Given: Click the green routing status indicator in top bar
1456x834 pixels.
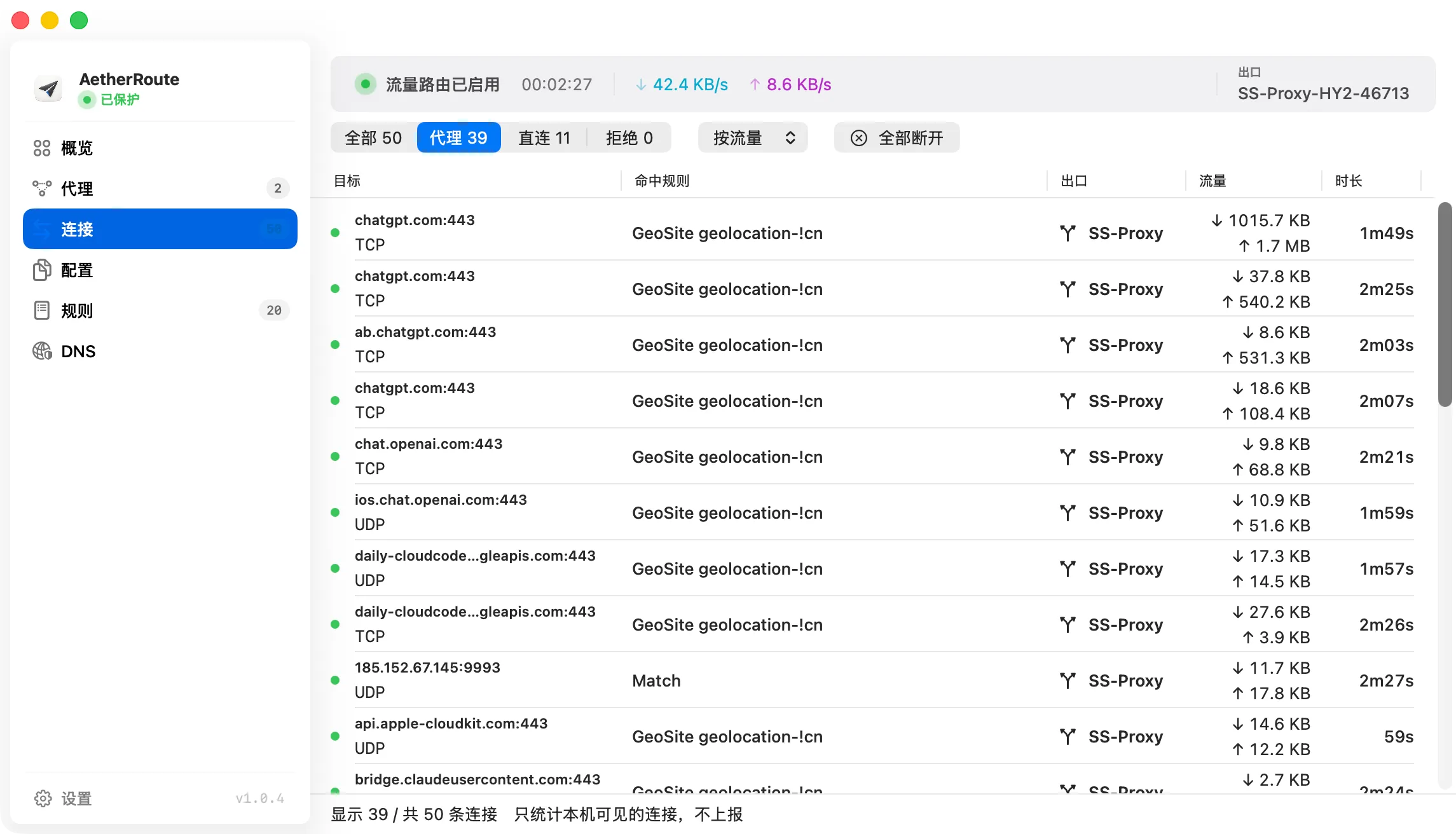Looking at the screenshot, I should (x=366, y=84).
